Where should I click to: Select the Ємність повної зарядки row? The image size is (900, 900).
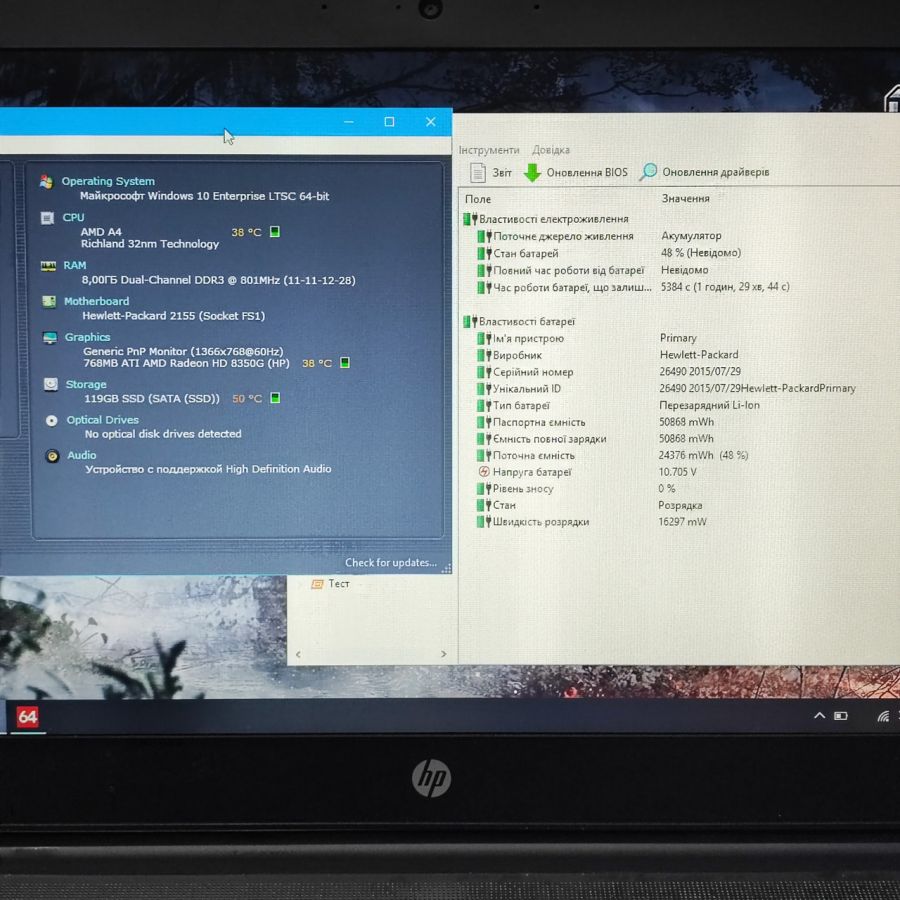(x=596, y=439)
